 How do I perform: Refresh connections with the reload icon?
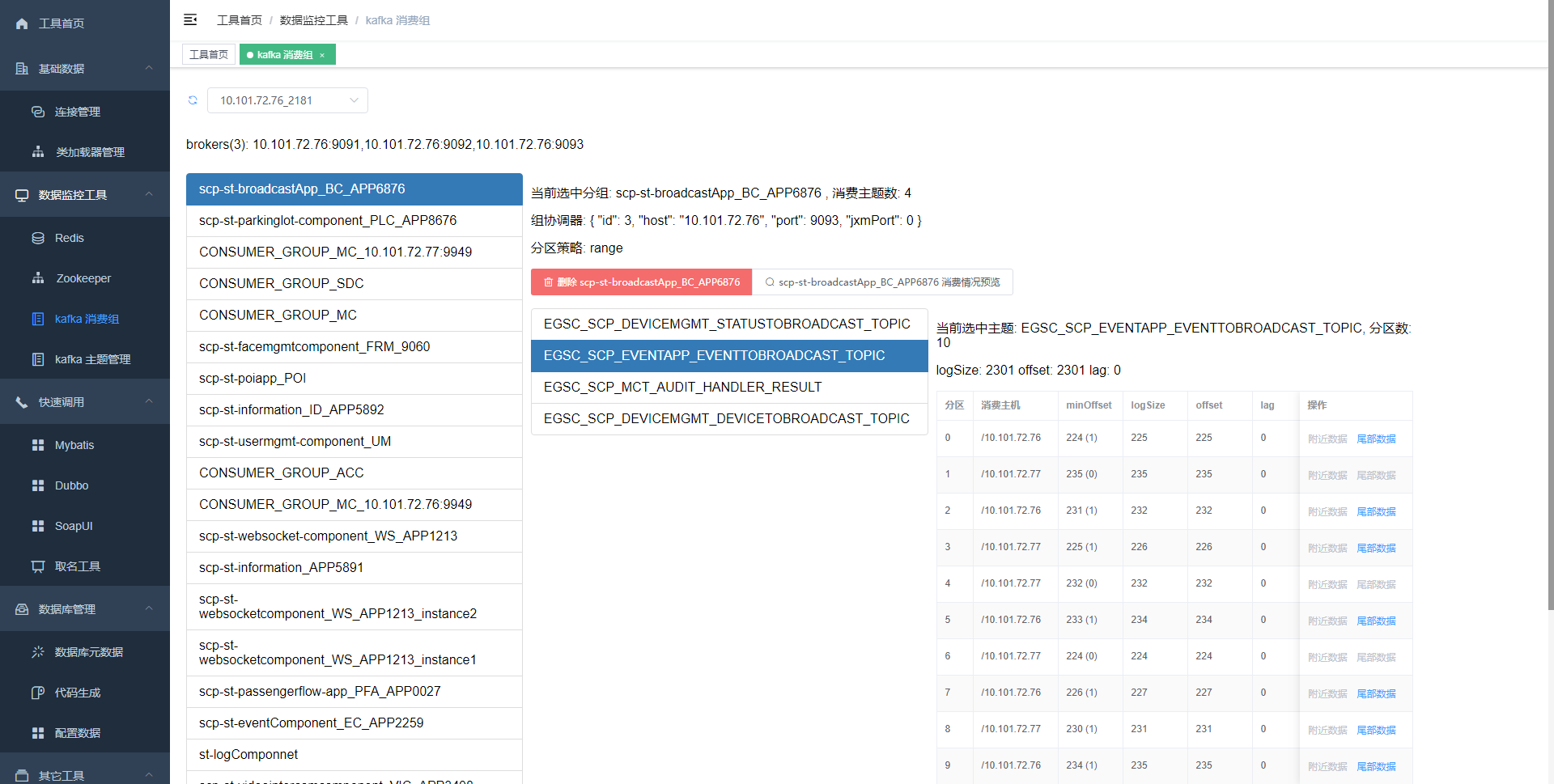(193, 100)
